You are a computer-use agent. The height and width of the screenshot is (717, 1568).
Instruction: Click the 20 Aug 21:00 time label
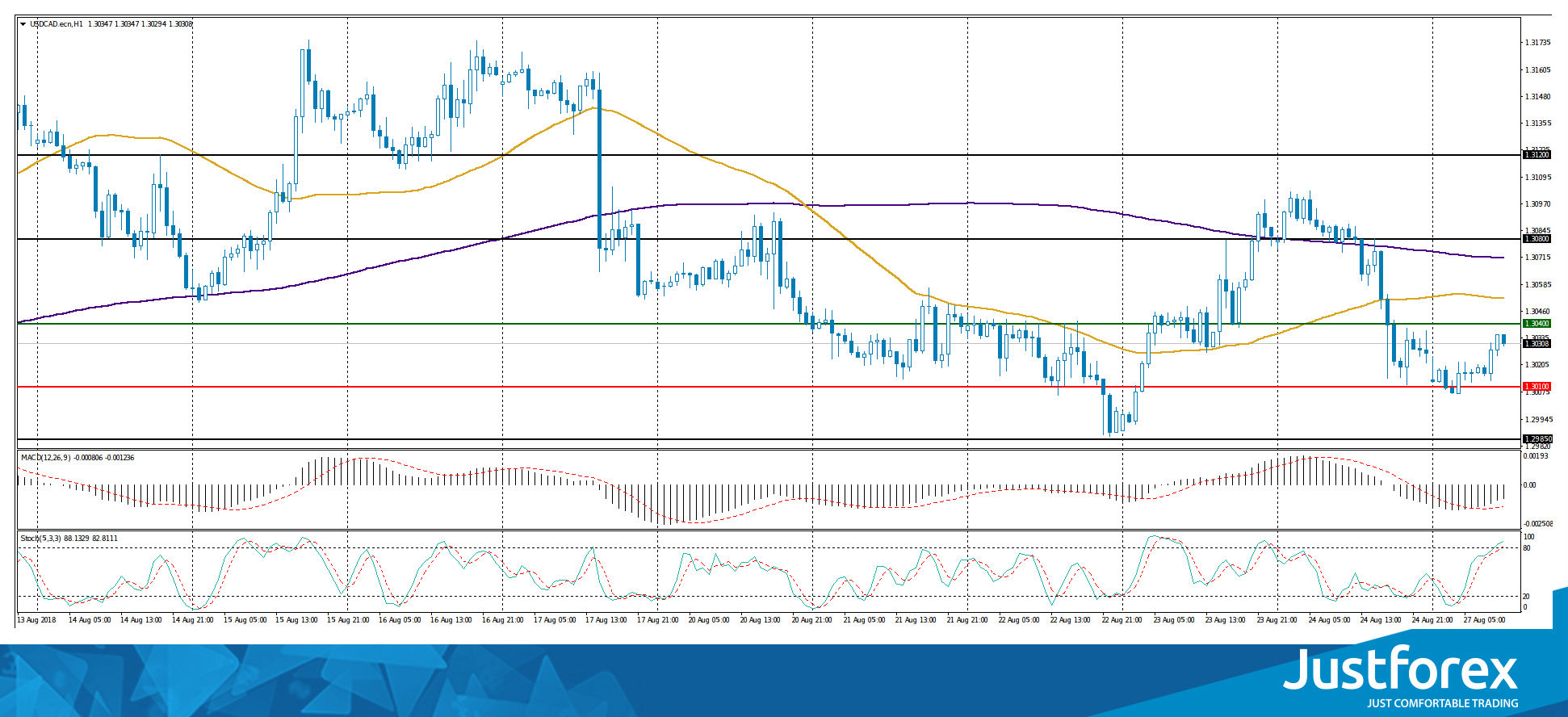pyautogui.click(x=813, y=620)
